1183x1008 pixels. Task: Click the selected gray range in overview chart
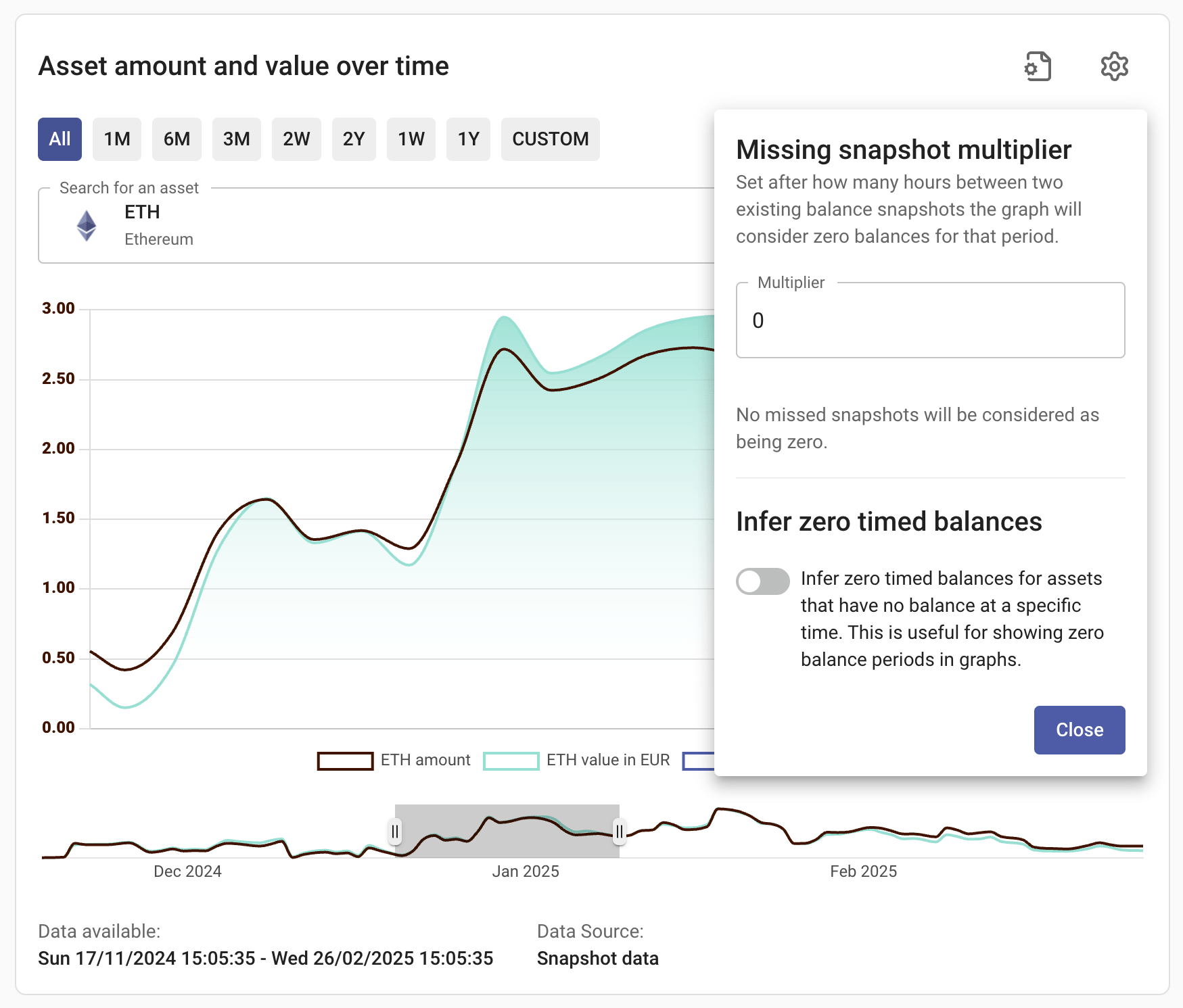[507, 831]
